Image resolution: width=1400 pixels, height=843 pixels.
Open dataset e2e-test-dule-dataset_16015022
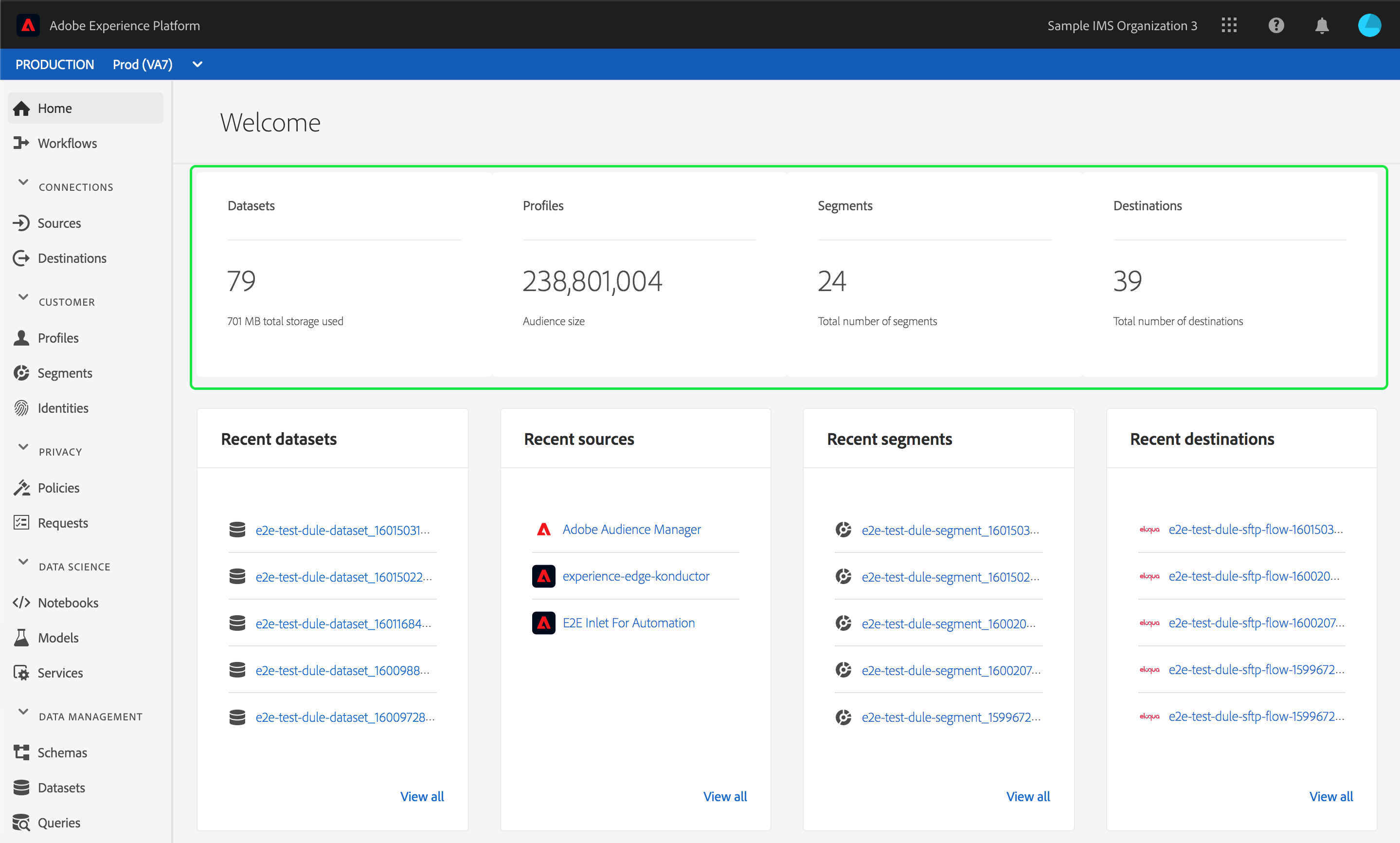pyautogui.click(x=343, y=577)
